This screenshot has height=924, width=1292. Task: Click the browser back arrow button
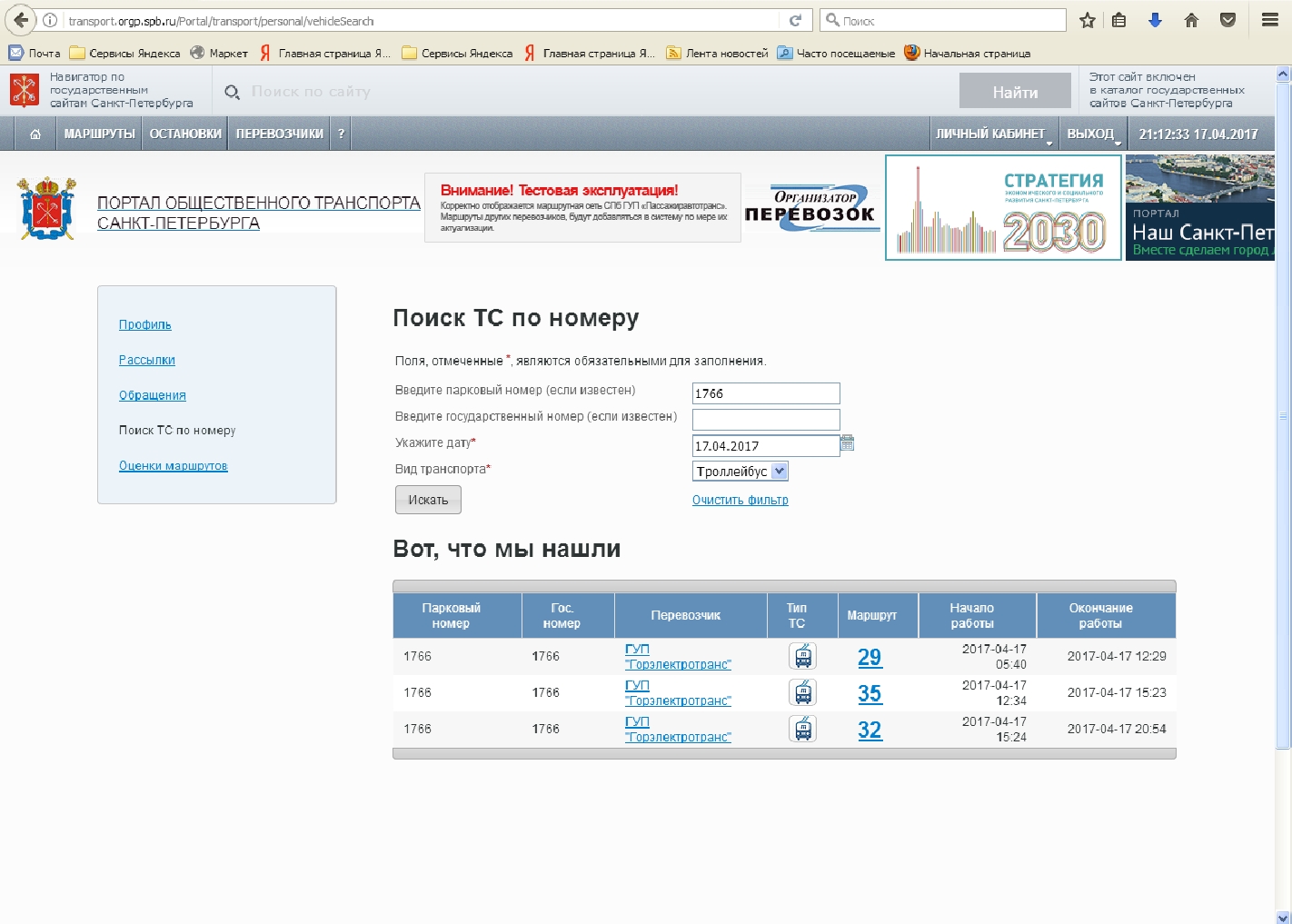(20, 20)
